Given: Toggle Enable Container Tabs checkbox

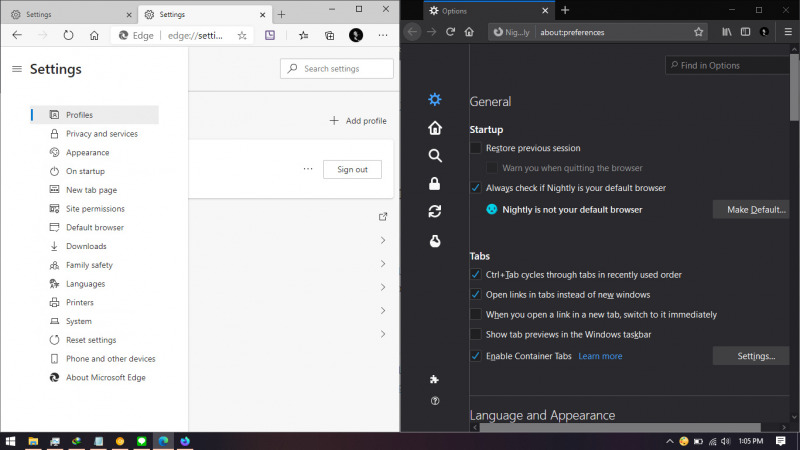Looking at the screenshot, I should point(475,356).
